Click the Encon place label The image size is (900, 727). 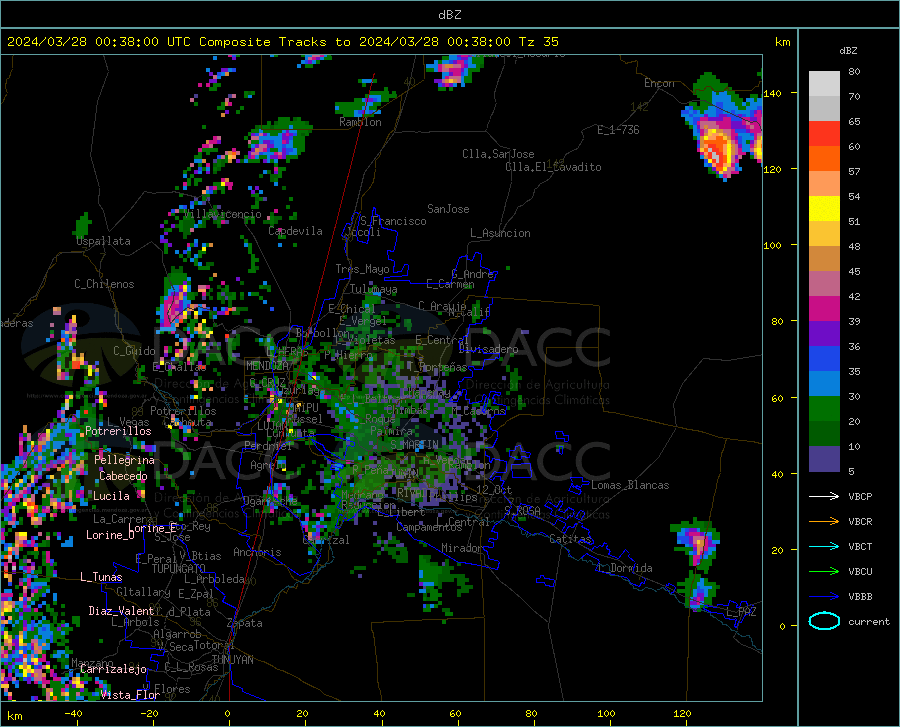659,83
